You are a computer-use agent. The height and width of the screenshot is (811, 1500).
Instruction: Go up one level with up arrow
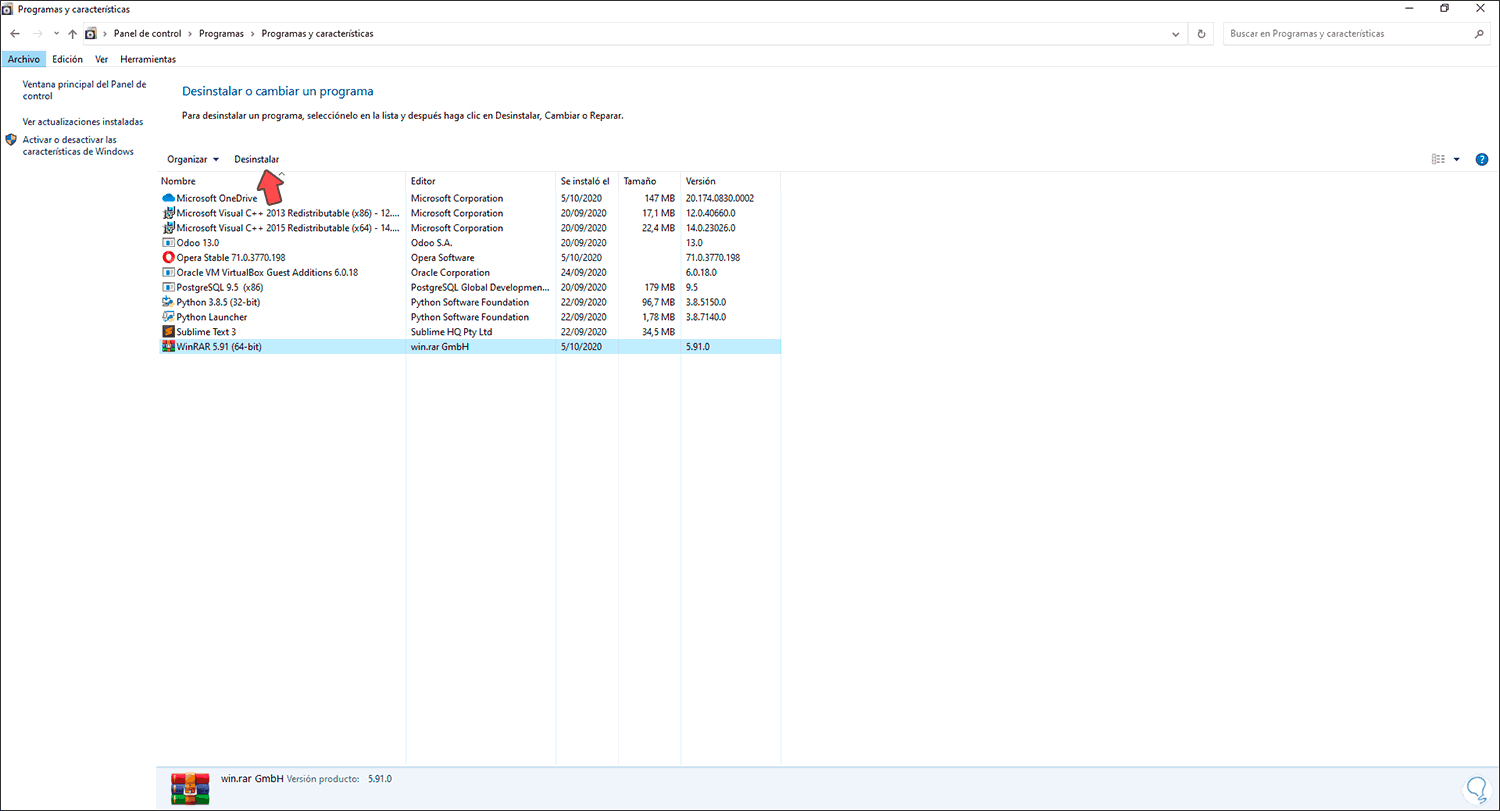(x=72, y=34)
